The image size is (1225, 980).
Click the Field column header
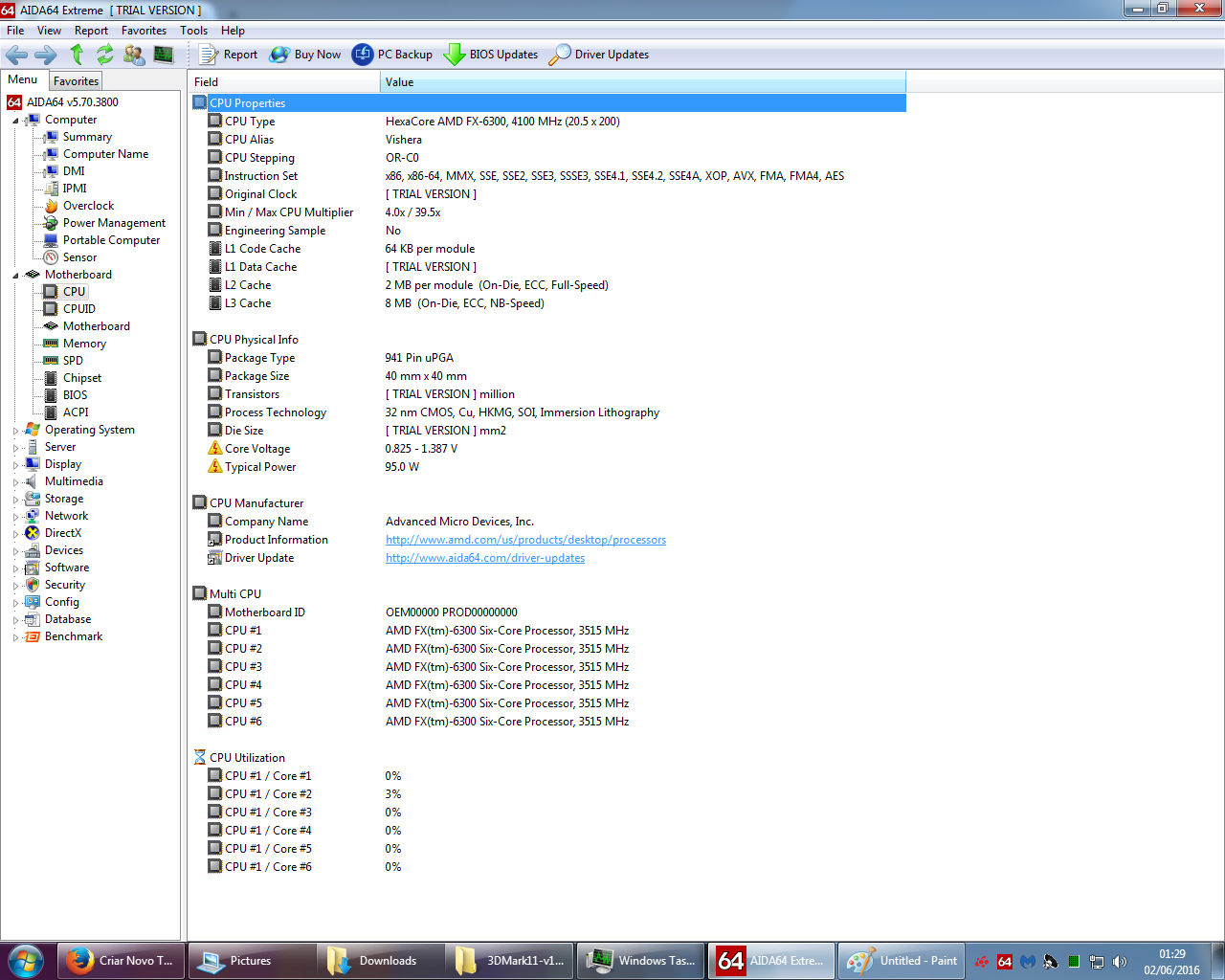[x=284, y=82]
